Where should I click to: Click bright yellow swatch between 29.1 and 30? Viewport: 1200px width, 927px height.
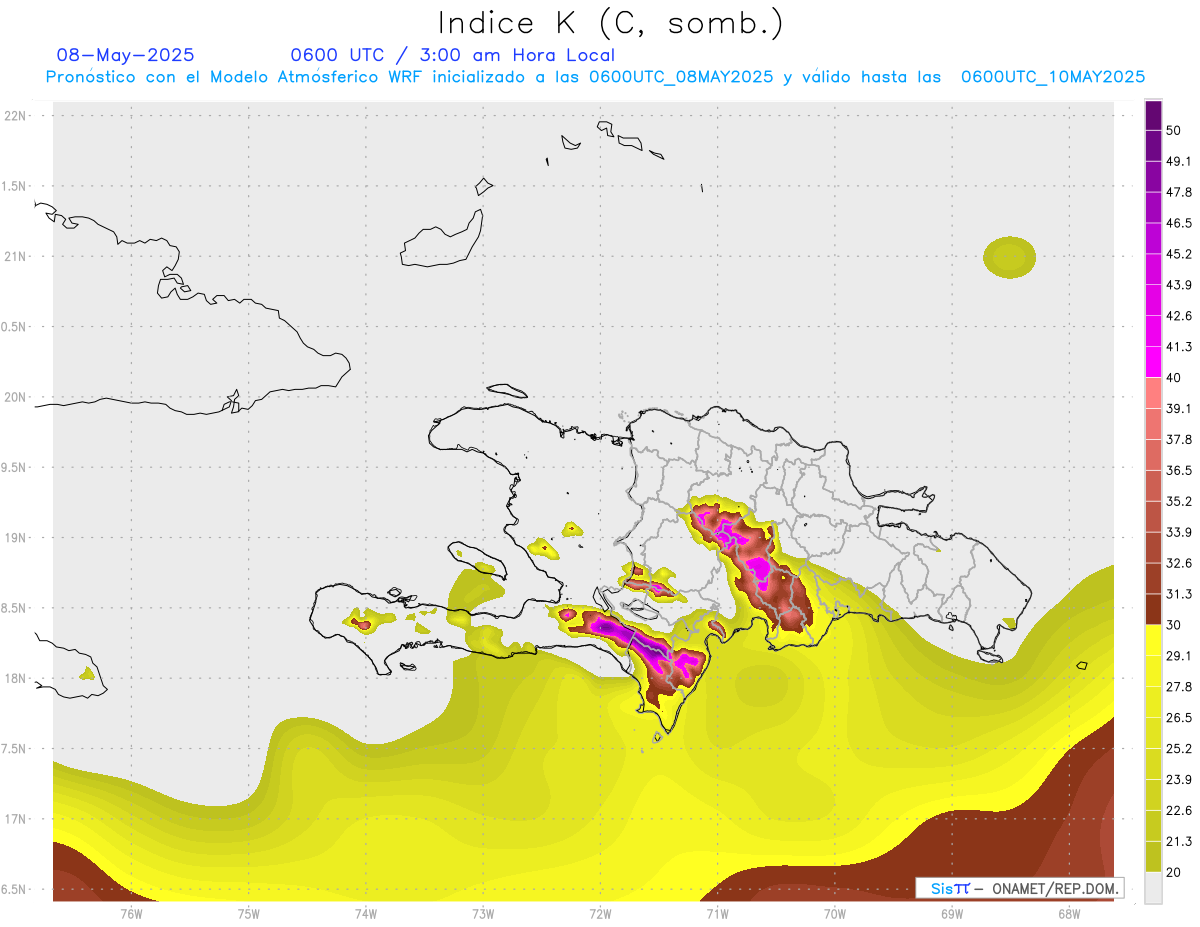click(1153, 640)
